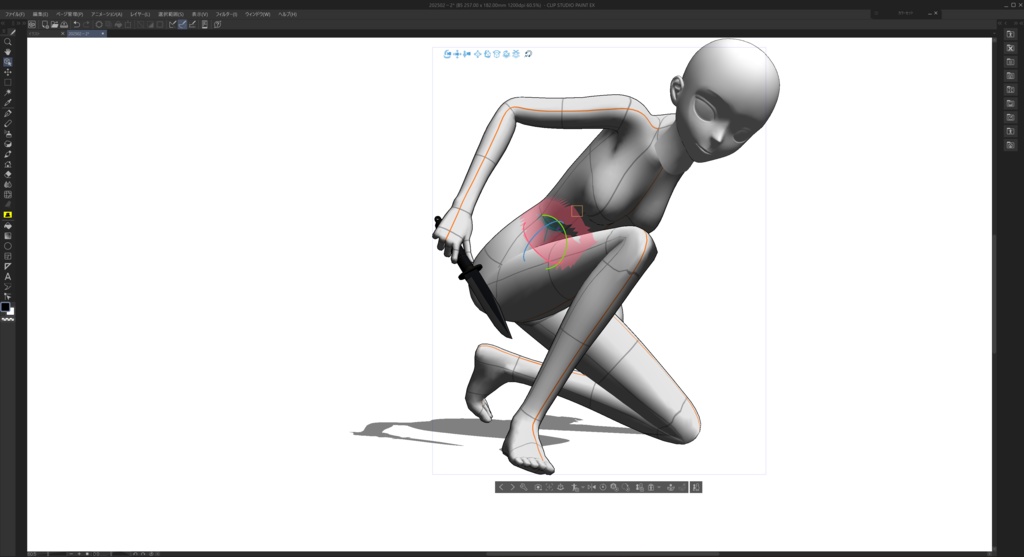Image resolution: width=1024 pixels, height=557 pixels.
Task: Click next 3D object arrow in launcher
Action: click(512, 487)
